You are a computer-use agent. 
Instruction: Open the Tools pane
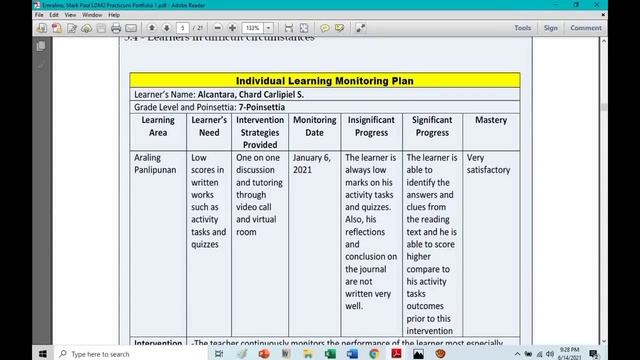(x=522, y=28)
